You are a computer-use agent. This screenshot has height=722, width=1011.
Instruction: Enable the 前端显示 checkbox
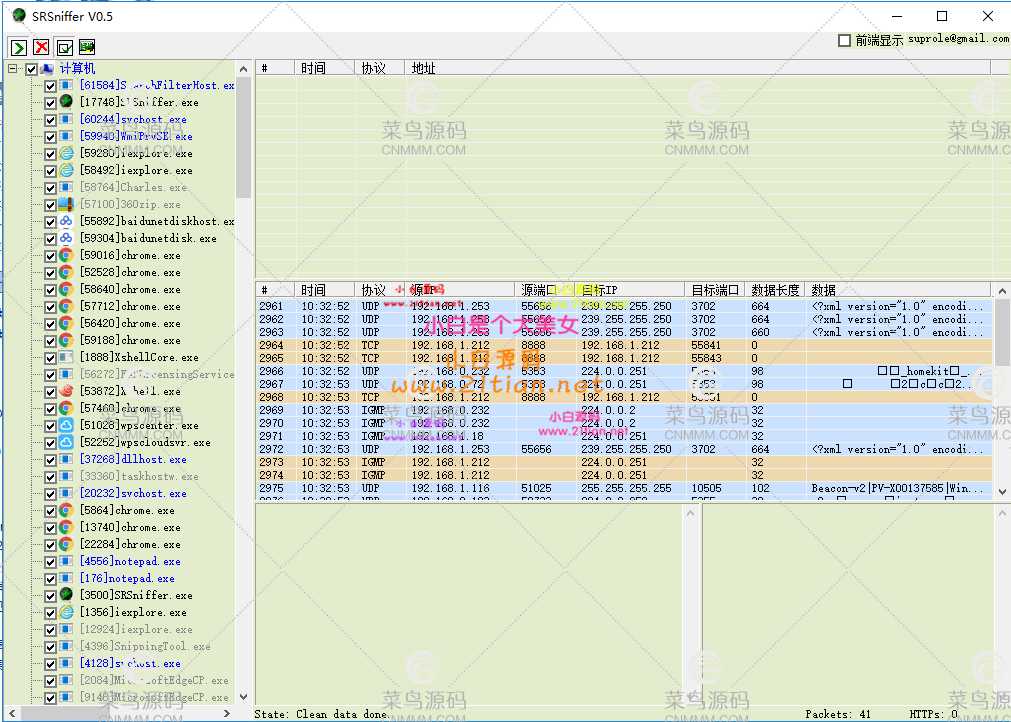(x=845, y=40)
